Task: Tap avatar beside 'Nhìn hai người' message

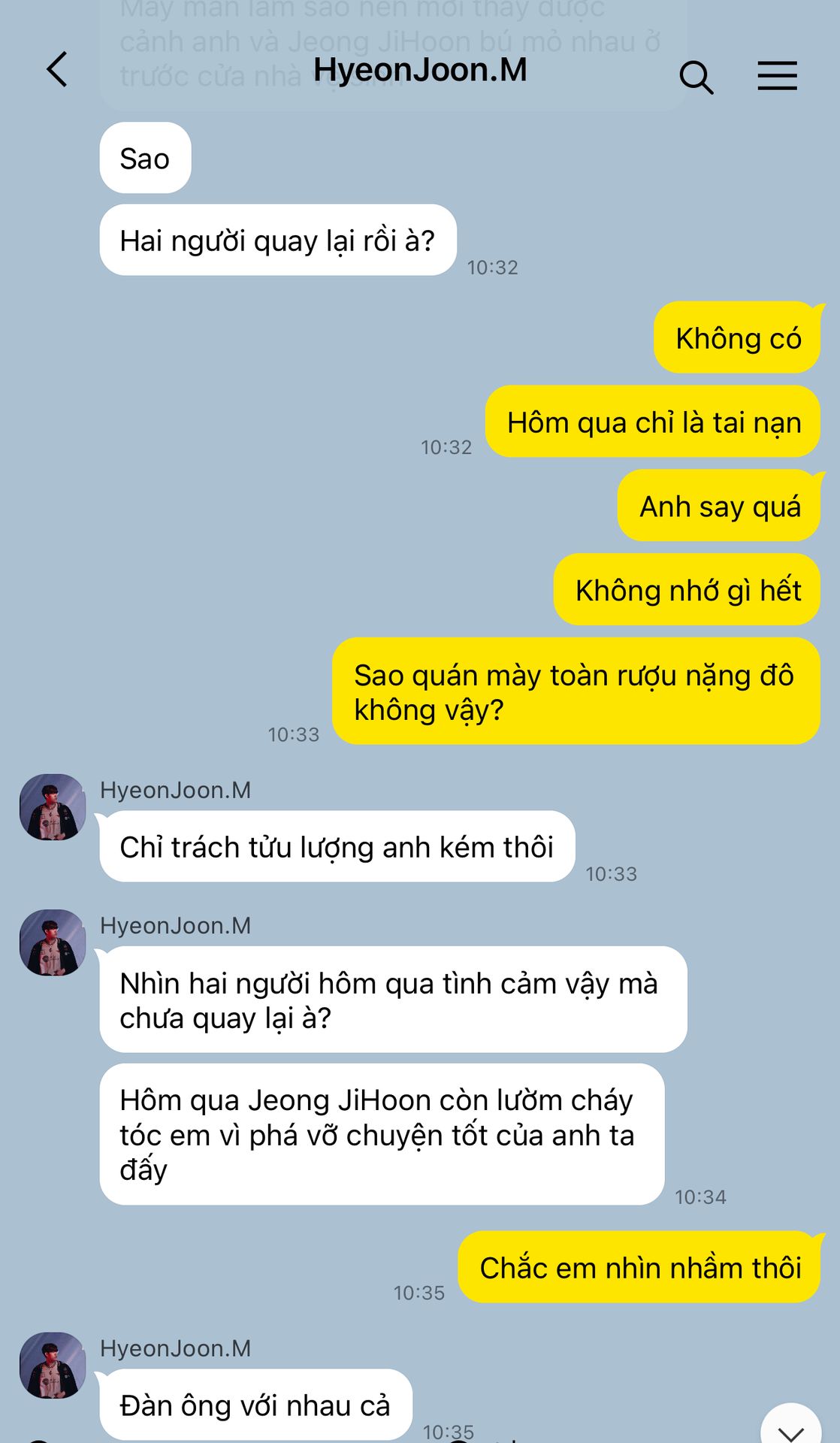Action: coord(53,942)
